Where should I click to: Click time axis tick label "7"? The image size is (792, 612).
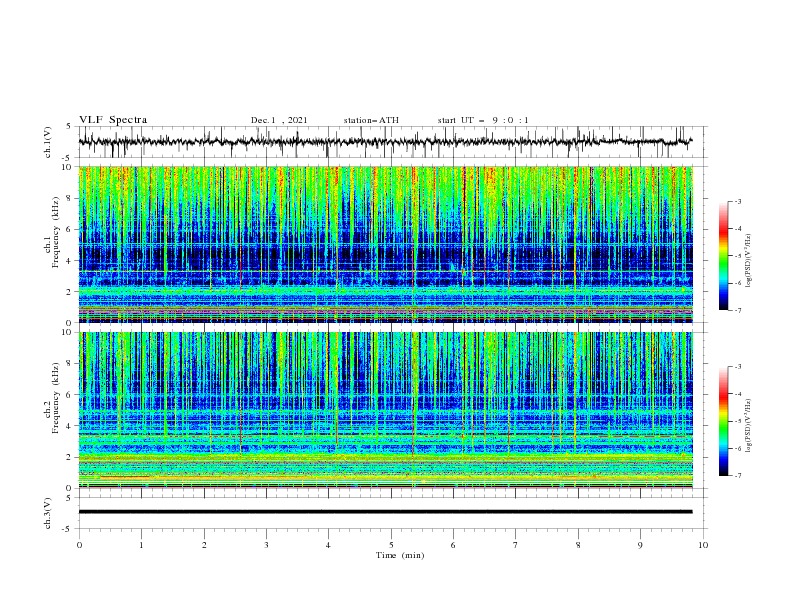click(x=515, y=545)
